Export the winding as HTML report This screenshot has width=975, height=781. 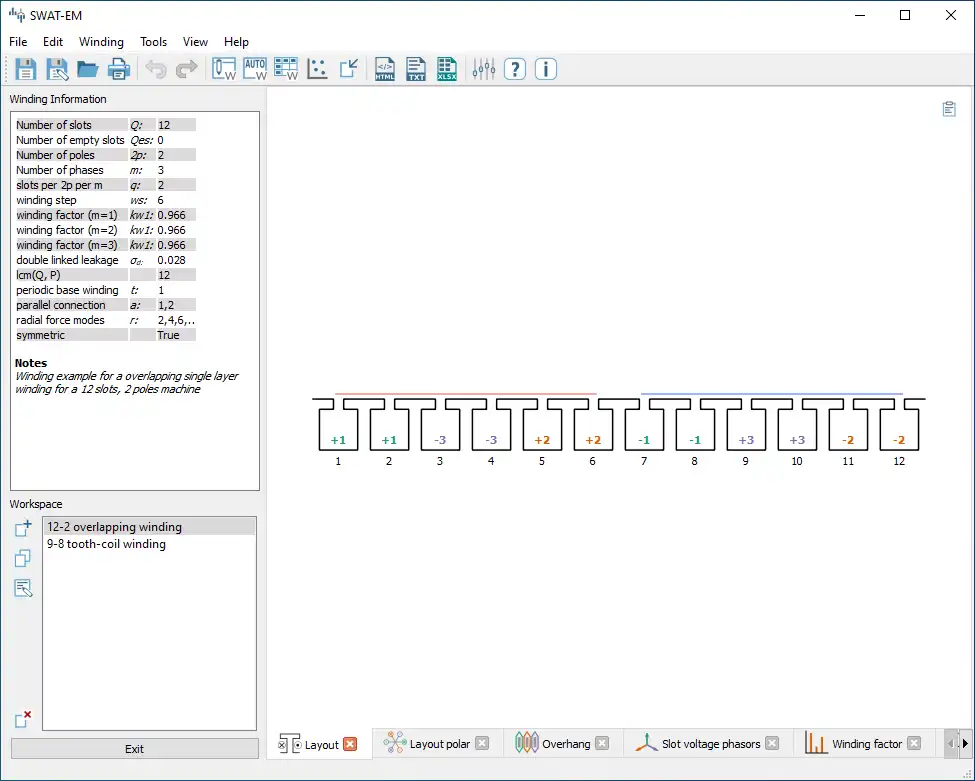tap(384, 69)
